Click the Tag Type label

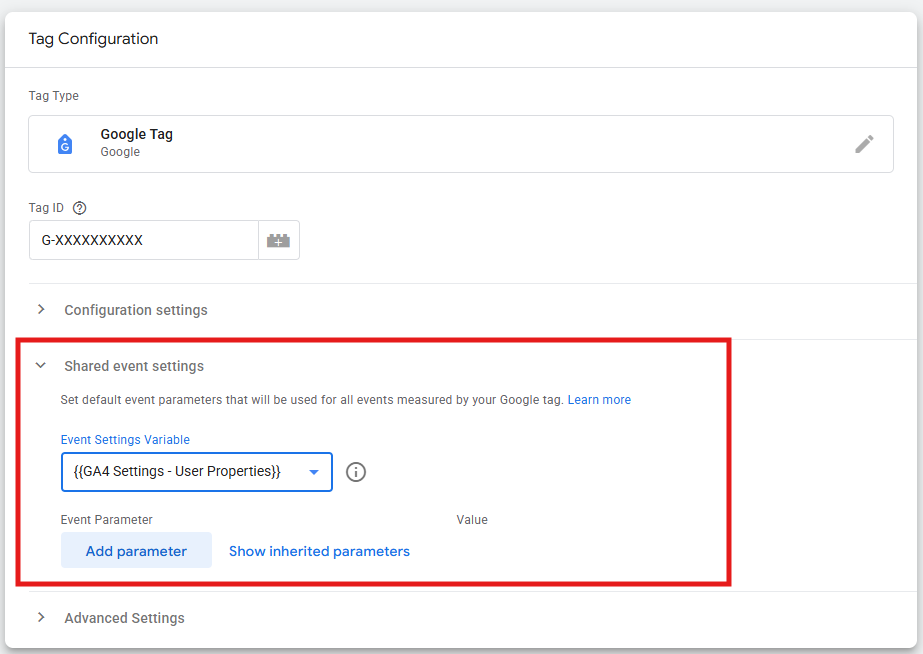54,96
